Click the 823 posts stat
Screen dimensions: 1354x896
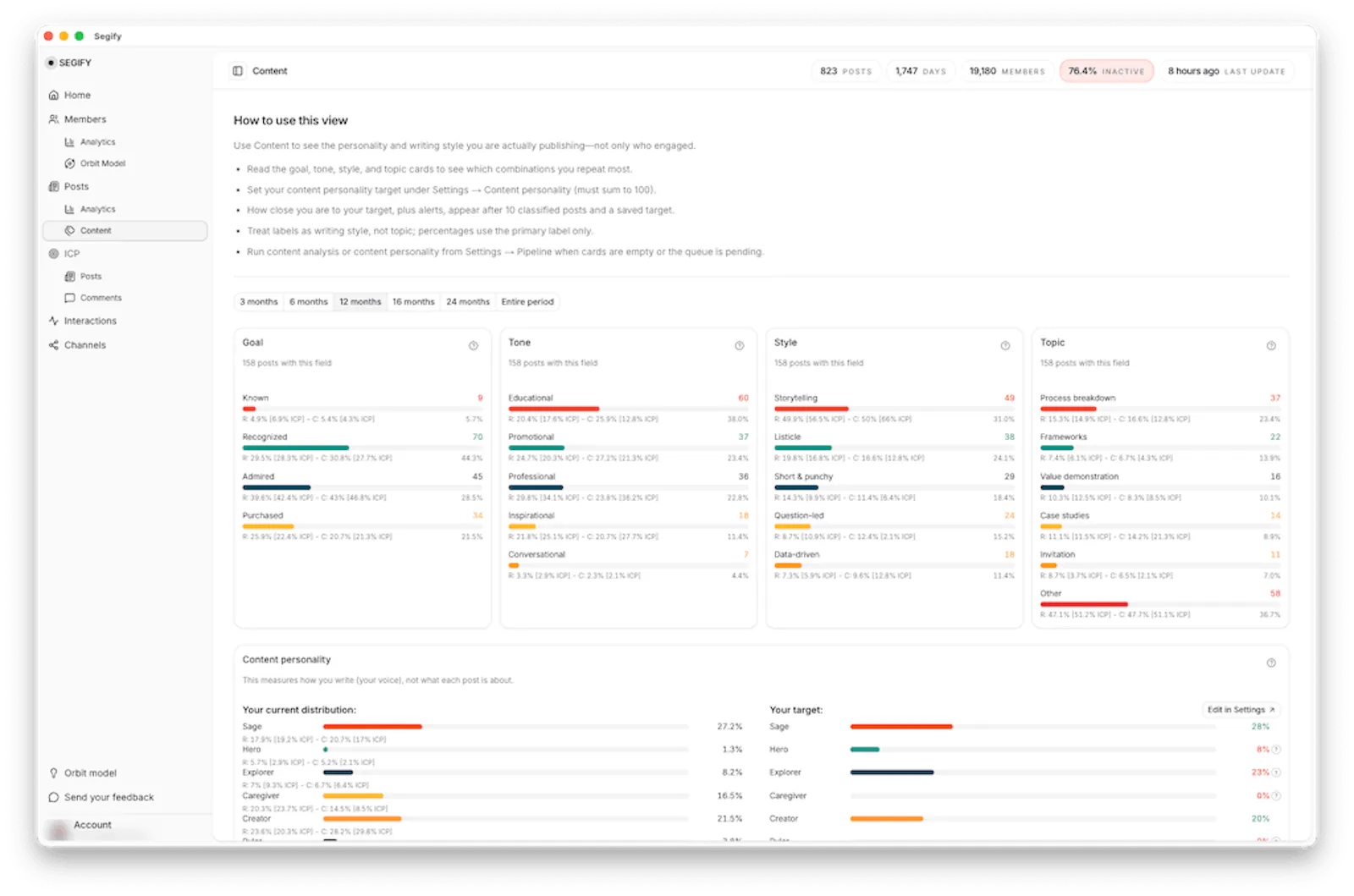pyautogui.click(x=845, y=71)
